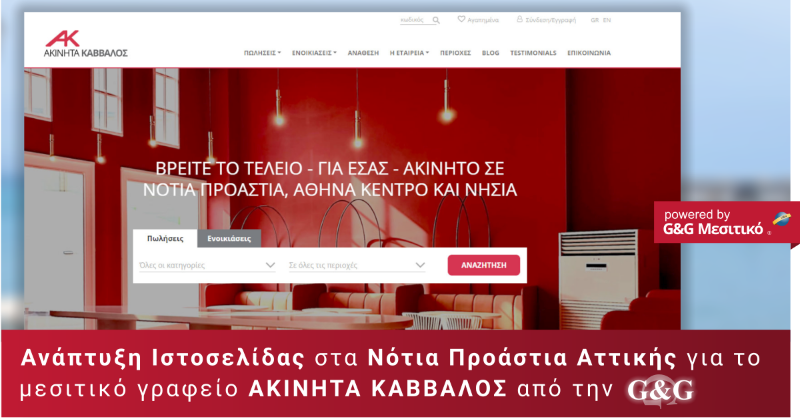Open the ΕΠΙΚΟΙΝΩΝΙΑ menu item
Viewport: 800px width, 419px height.
(589, 53)
